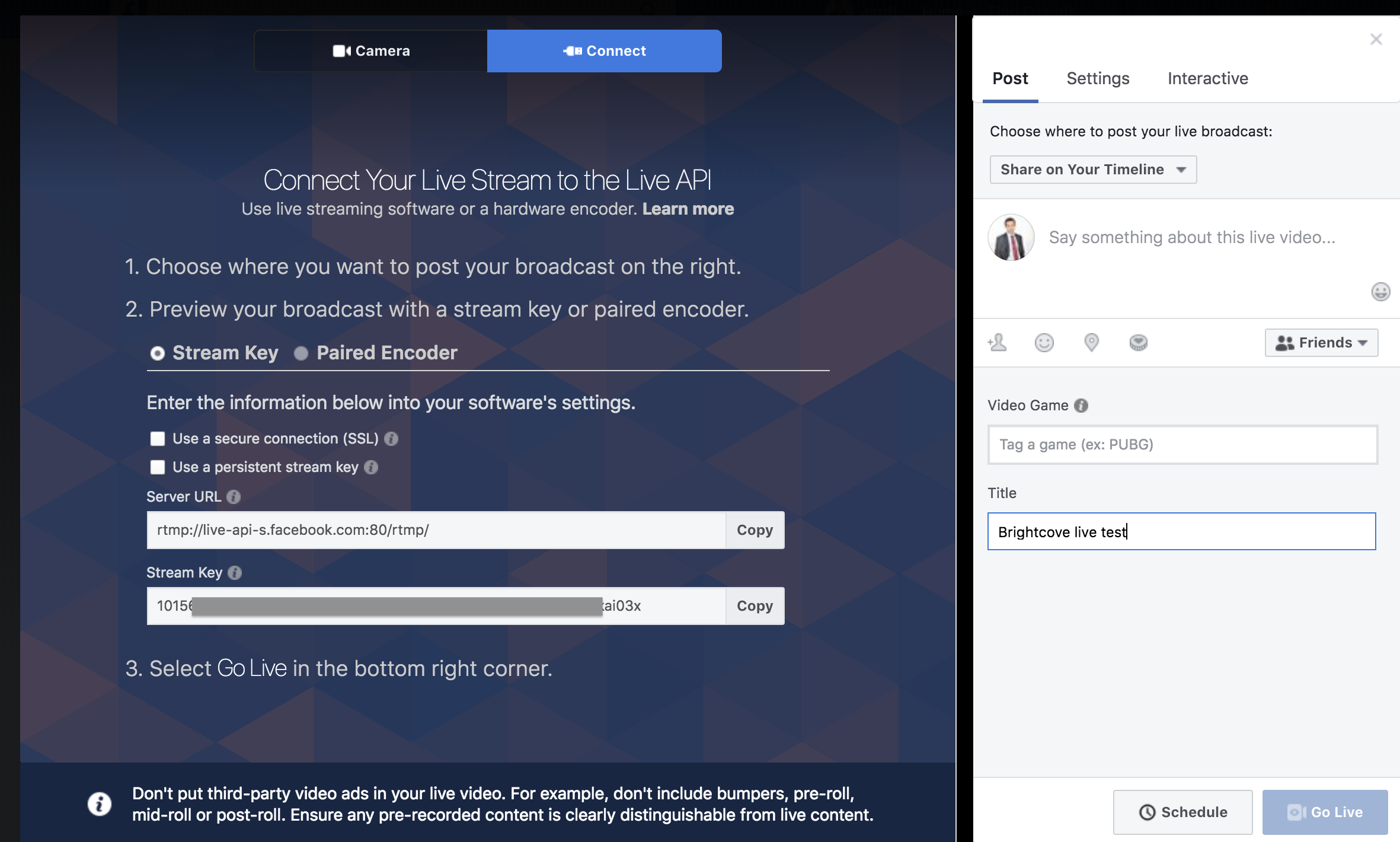Switch to the Interactive tab
The width and height of the screenshot is (1400, 842).
point(1207,78)
